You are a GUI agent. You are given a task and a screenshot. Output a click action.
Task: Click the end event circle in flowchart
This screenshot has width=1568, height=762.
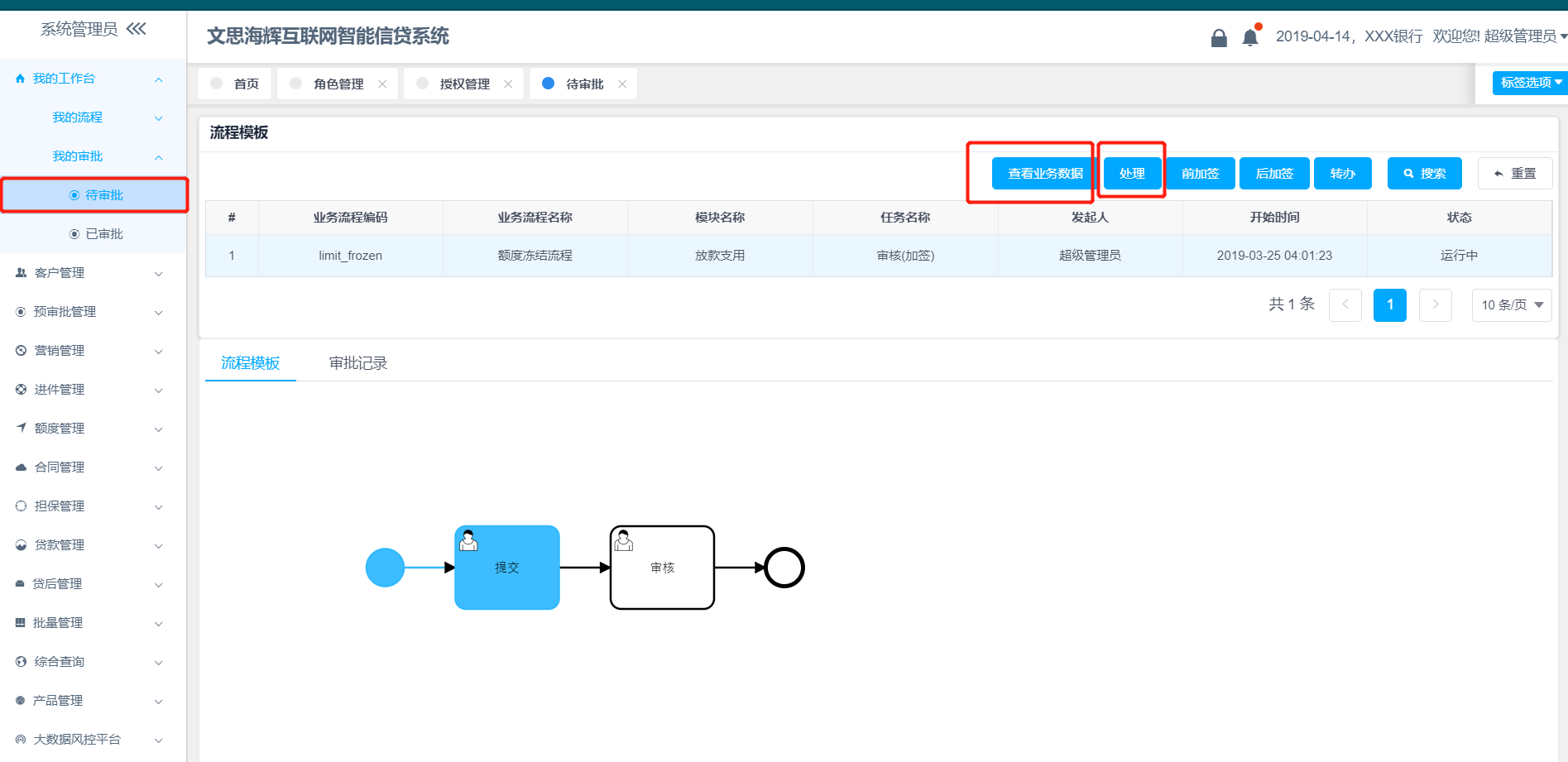coord(784,568)
